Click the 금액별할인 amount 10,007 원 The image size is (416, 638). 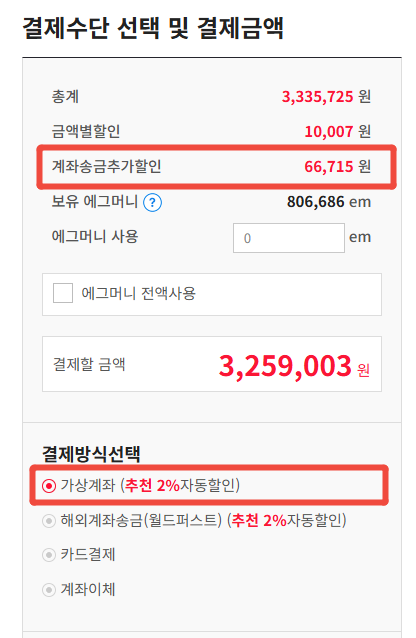[337, 131]
